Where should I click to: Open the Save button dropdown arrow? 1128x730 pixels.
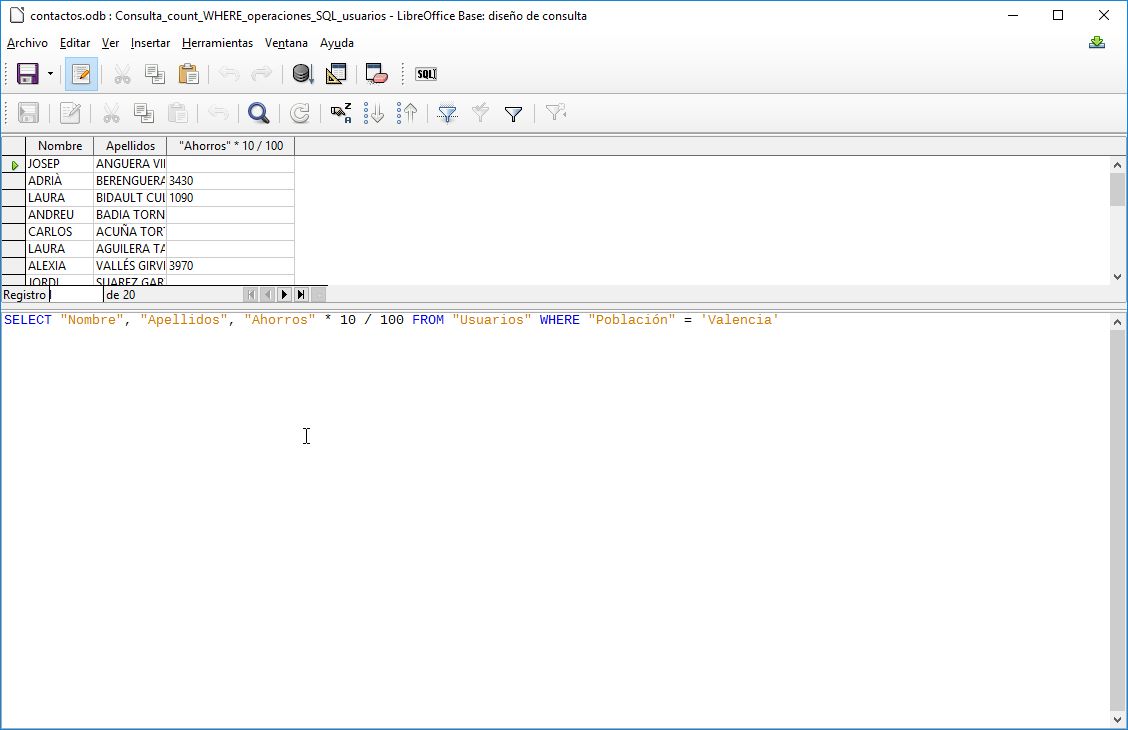(x=50, y=74)
